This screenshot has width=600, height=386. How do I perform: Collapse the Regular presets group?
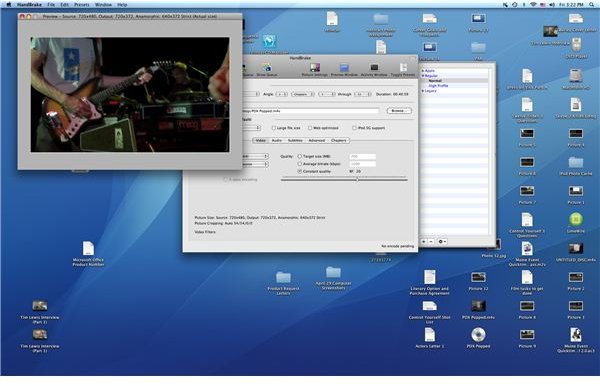[423, 76]
